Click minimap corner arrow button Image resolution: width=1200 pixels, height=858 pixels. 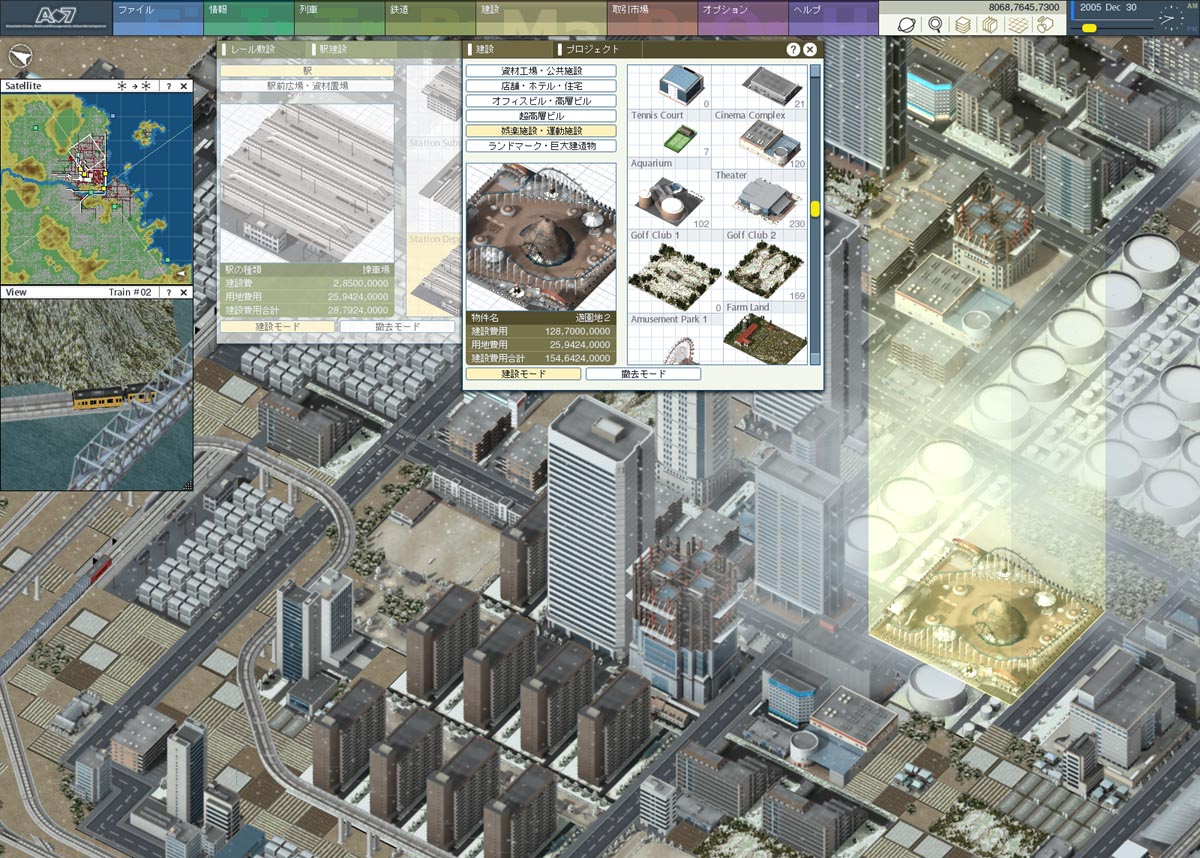tap(180, 273)
